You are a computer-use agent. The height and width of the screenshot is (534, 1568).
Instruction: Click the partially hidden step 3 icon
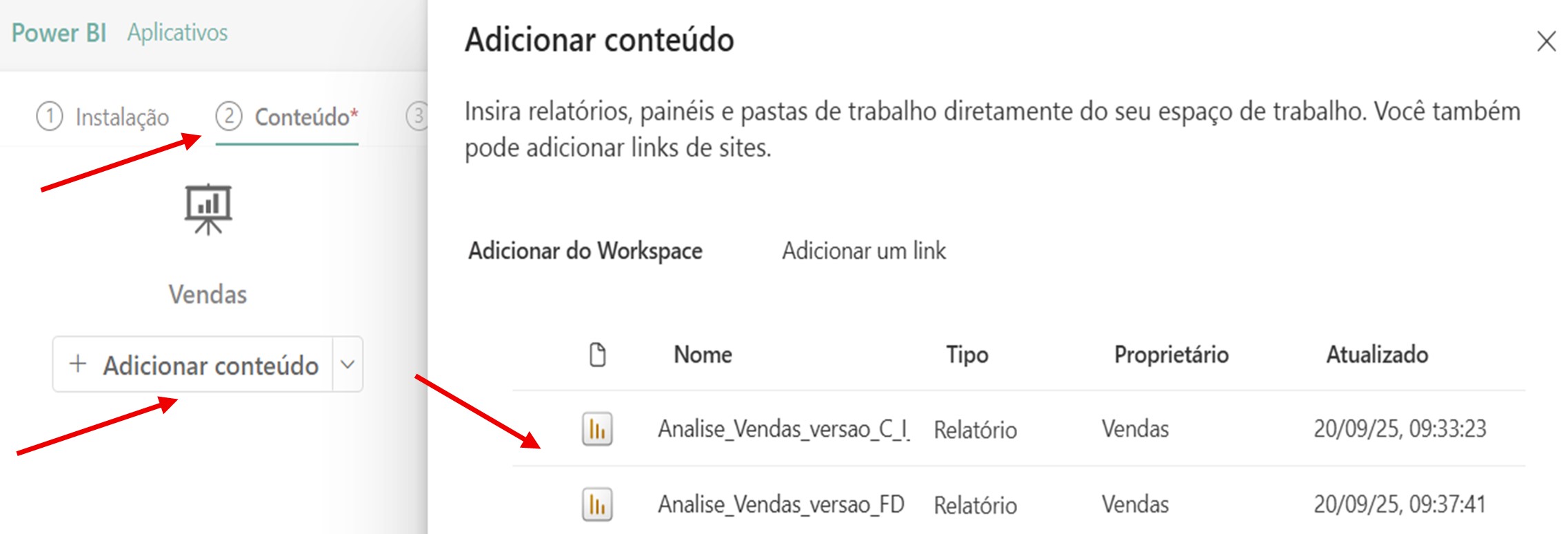[x=417, y=117]
